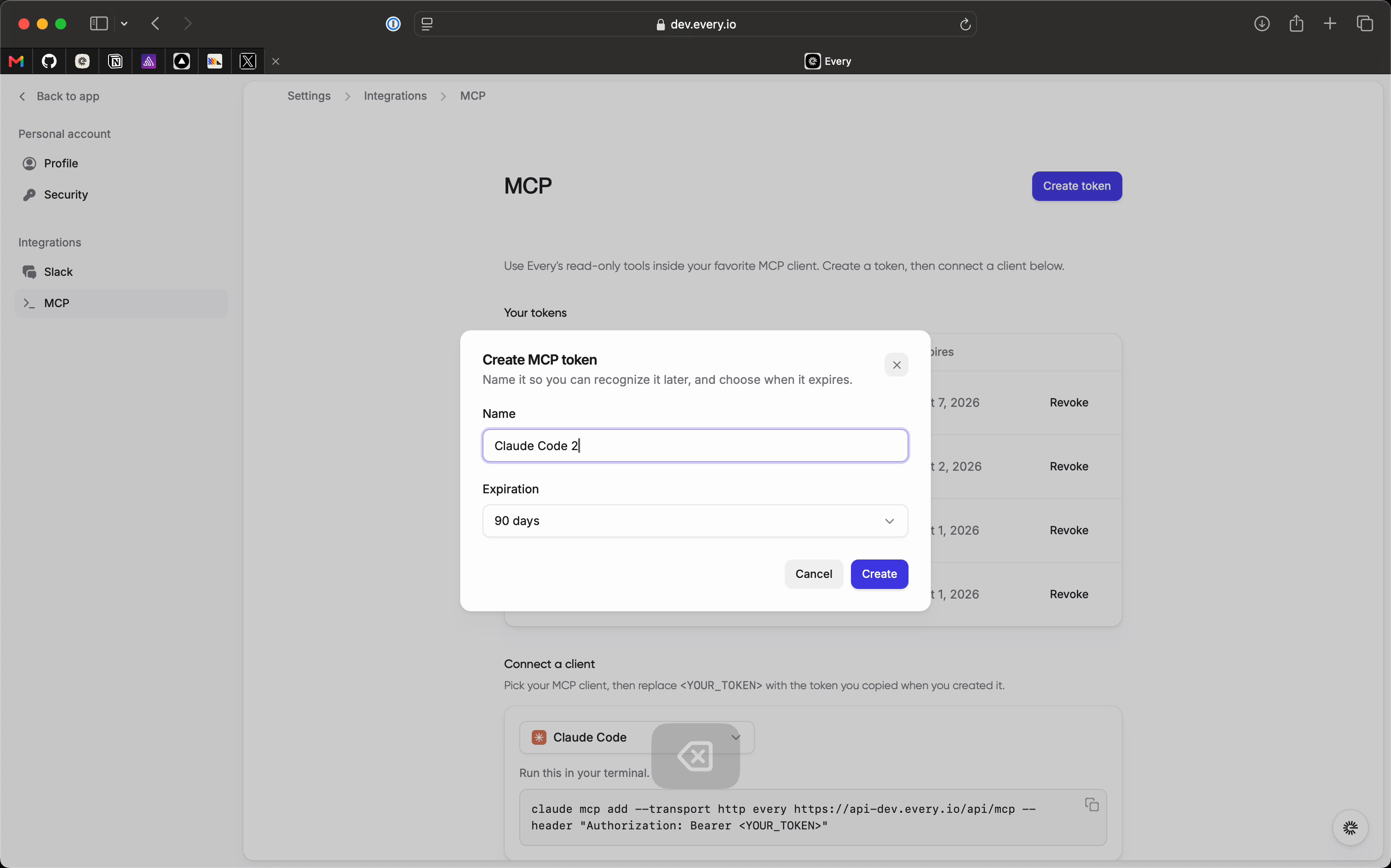Viewport: 1391px width, 868px height.
Task: Open Security settings
Action: point(121,194)
